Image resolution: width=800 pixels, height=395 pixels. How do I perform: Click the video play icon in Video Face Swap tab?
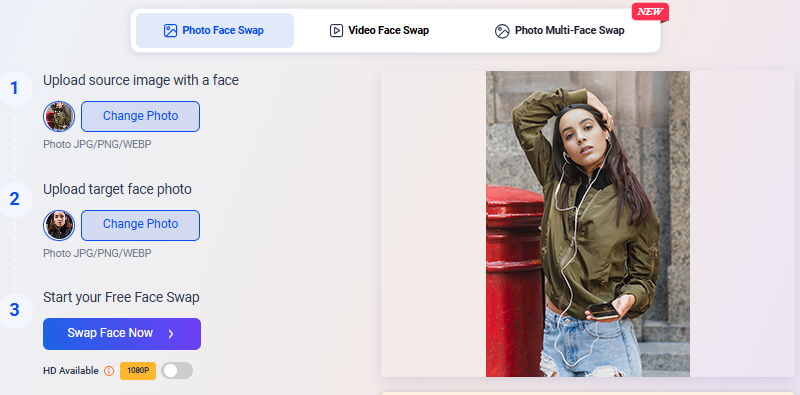336,31
